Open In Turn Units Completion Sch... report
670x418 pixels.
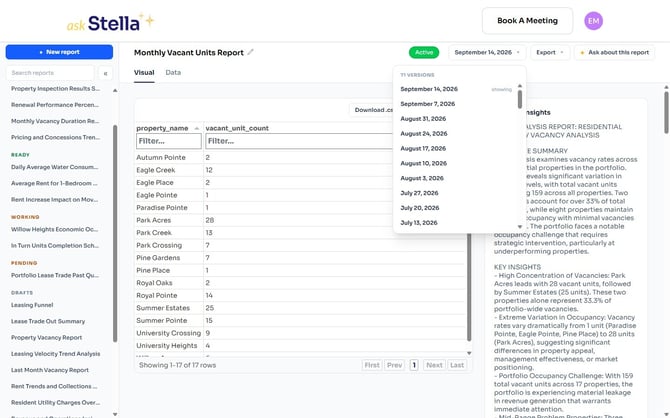[x=55, y=246]
